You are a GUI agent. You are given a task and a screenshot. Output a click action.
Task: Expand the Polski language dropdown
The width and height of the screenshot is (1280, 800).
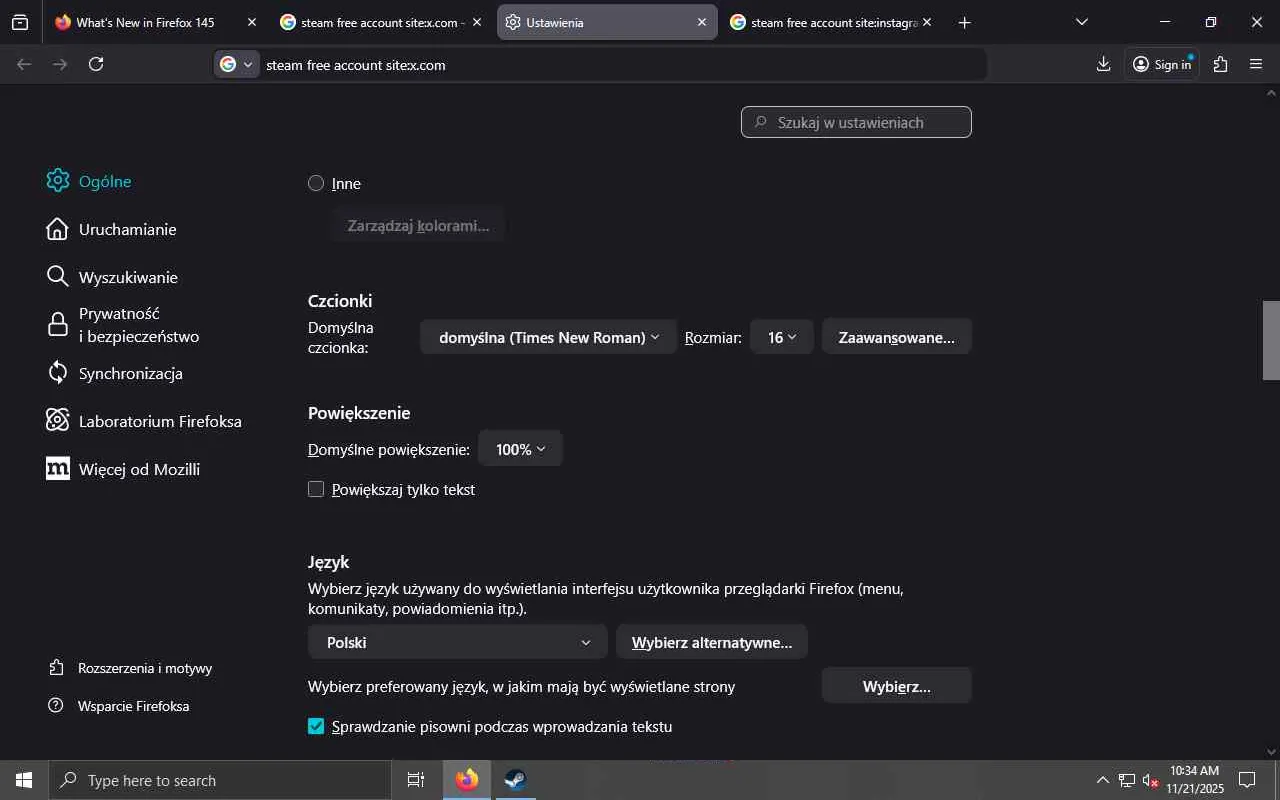pos(457,642)
